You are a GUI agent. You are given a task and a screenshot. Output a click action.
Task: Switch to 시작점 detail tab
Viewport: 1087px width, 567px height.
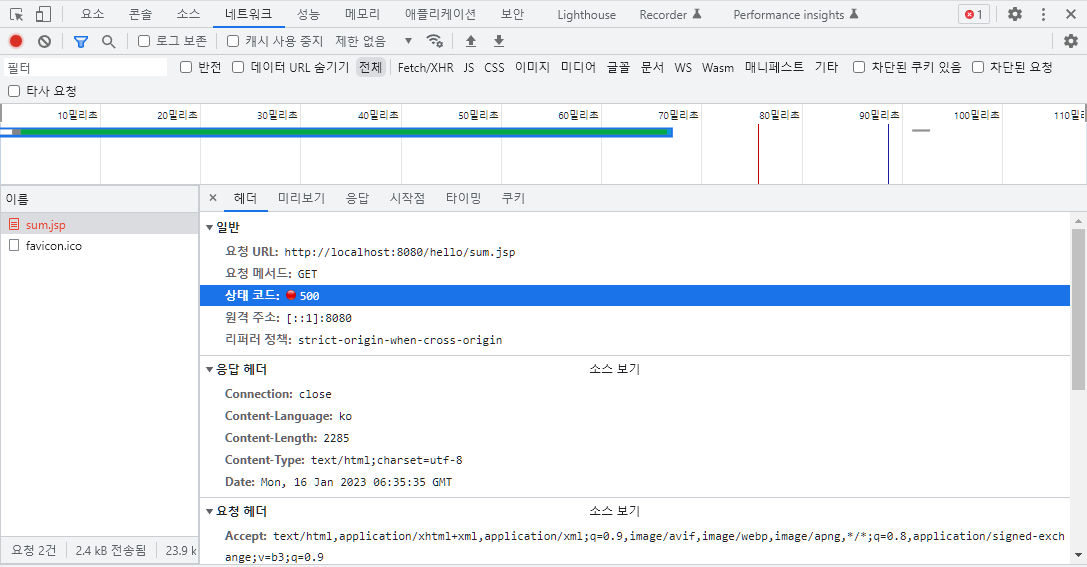point(408,198)
